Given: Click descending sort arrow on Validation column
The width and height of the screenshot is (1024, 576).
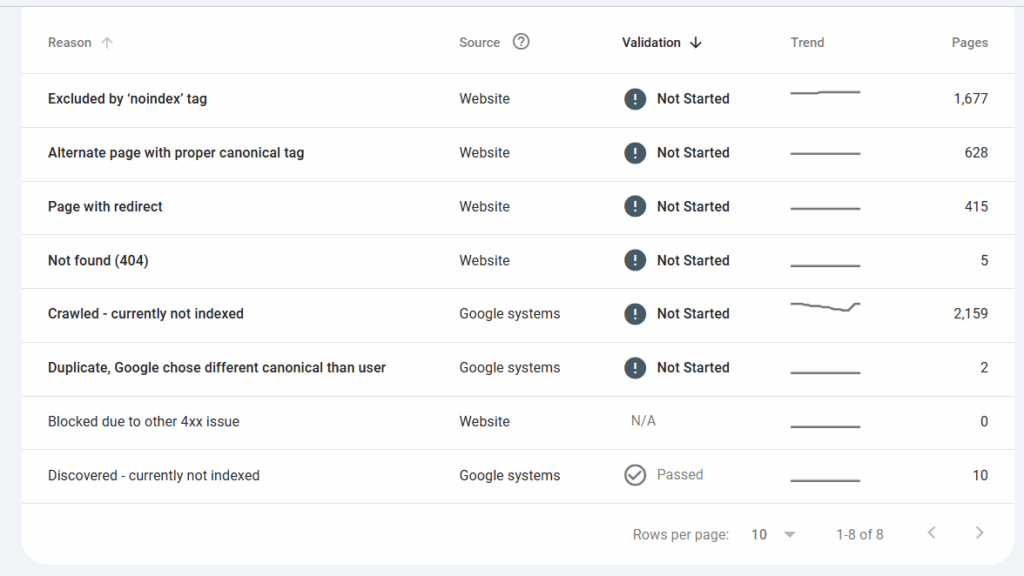Looking at the screenshot, I should [x=697, y=42].
